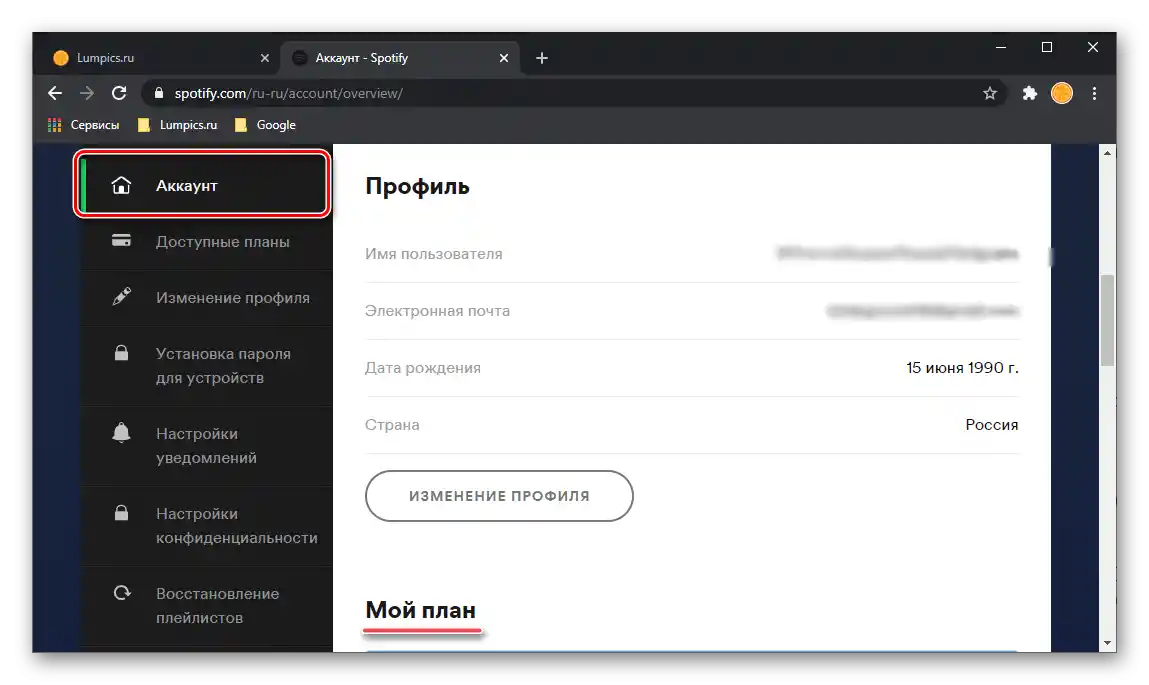The image size is (1149, 685).
Task: Open the Доступные планы page
Action: click(x=222, y=240)
